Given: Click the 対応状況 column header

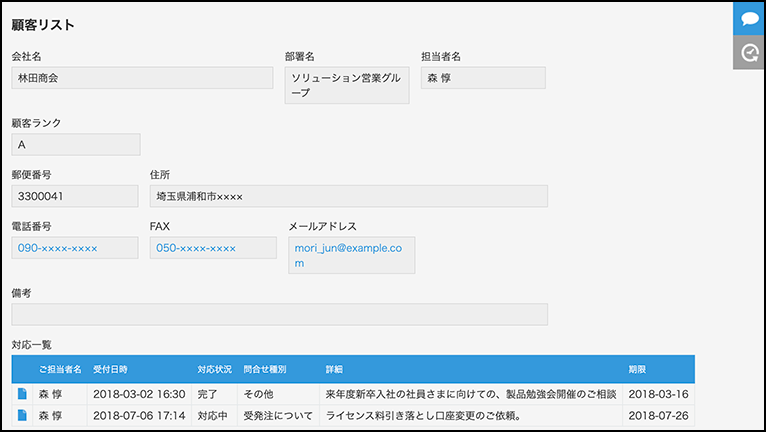Looking at the screenshot, I should (x=214, y=369).
